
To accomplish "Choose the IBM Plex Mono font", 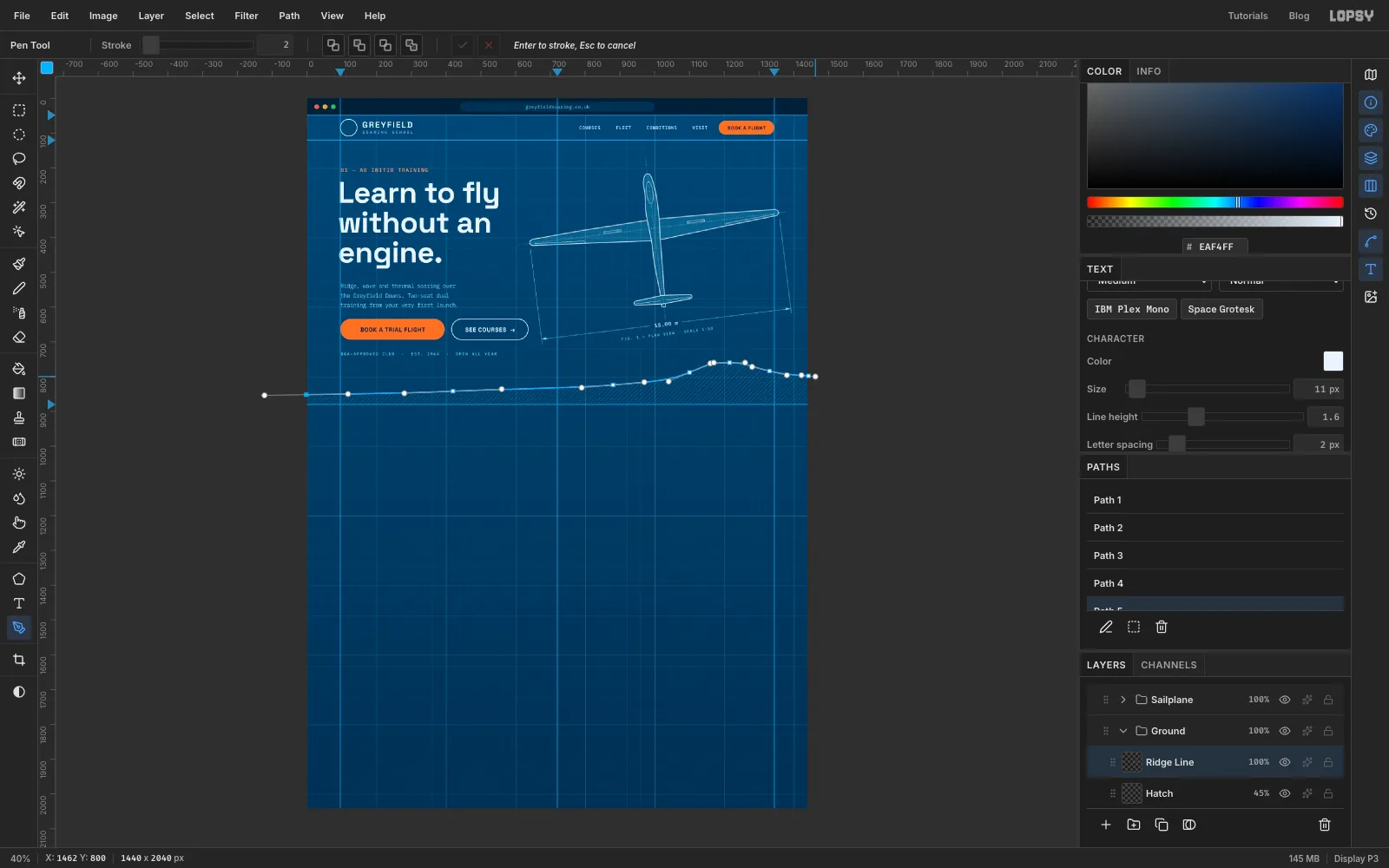I will [x=1132, y=309].
